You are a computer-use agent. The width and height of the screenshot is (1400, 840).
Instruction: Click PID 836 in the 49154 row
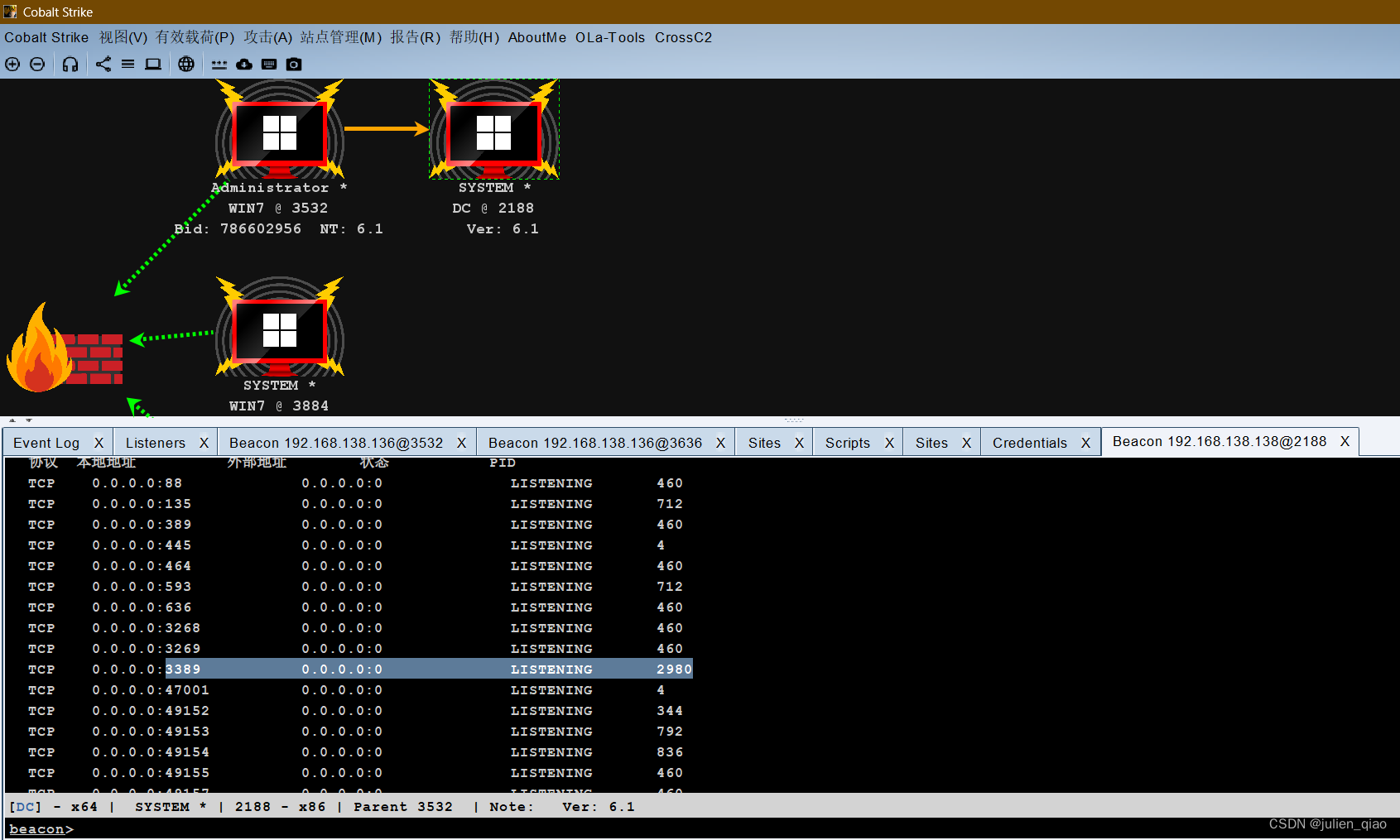pos(670,751)
